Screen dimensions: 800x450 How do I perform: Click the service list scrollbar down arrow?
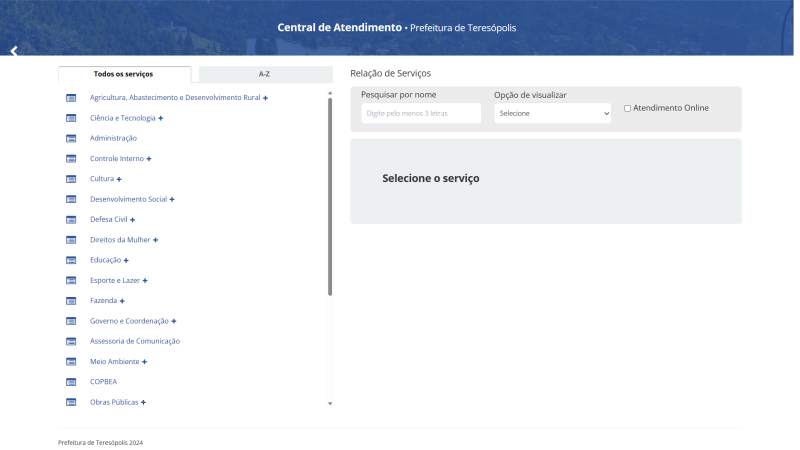point(330,403)
